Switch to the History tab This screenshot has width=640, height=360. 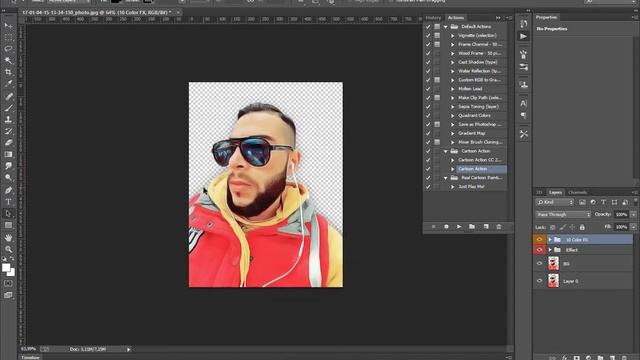point(433,18)
